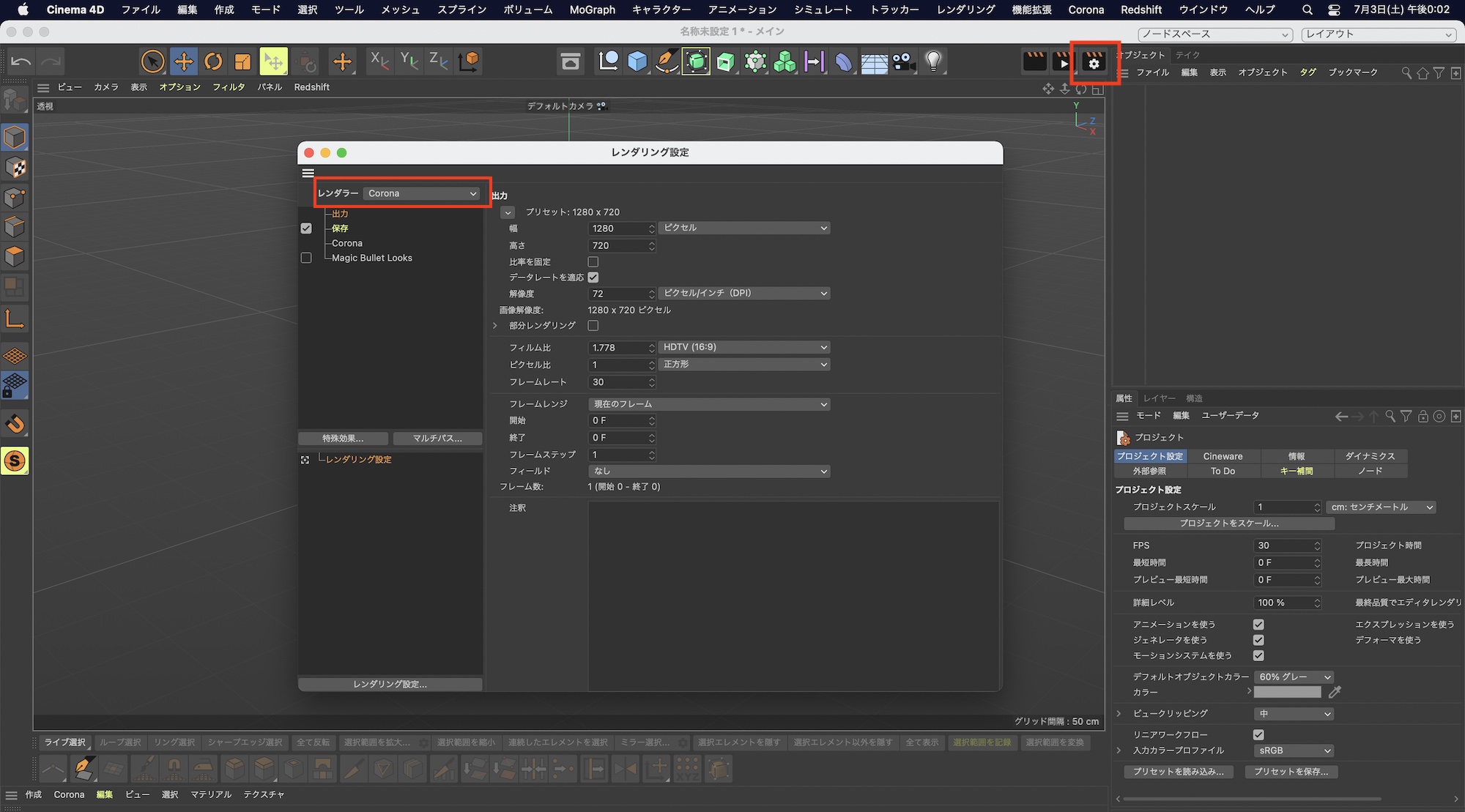Disable the アニメーションを使う option

coord(1258,624)
